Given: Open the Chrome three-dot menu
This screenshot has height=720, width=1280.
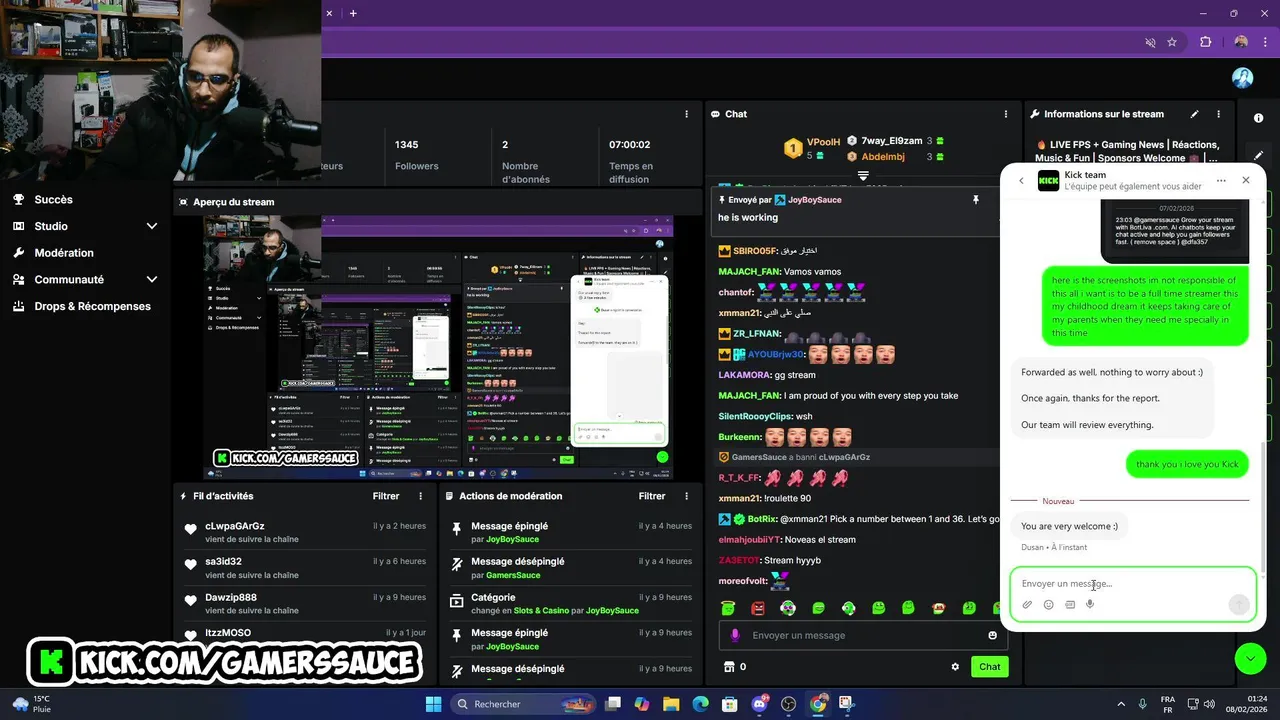Looking at the screenshot, I should (x=1263, y=42).
